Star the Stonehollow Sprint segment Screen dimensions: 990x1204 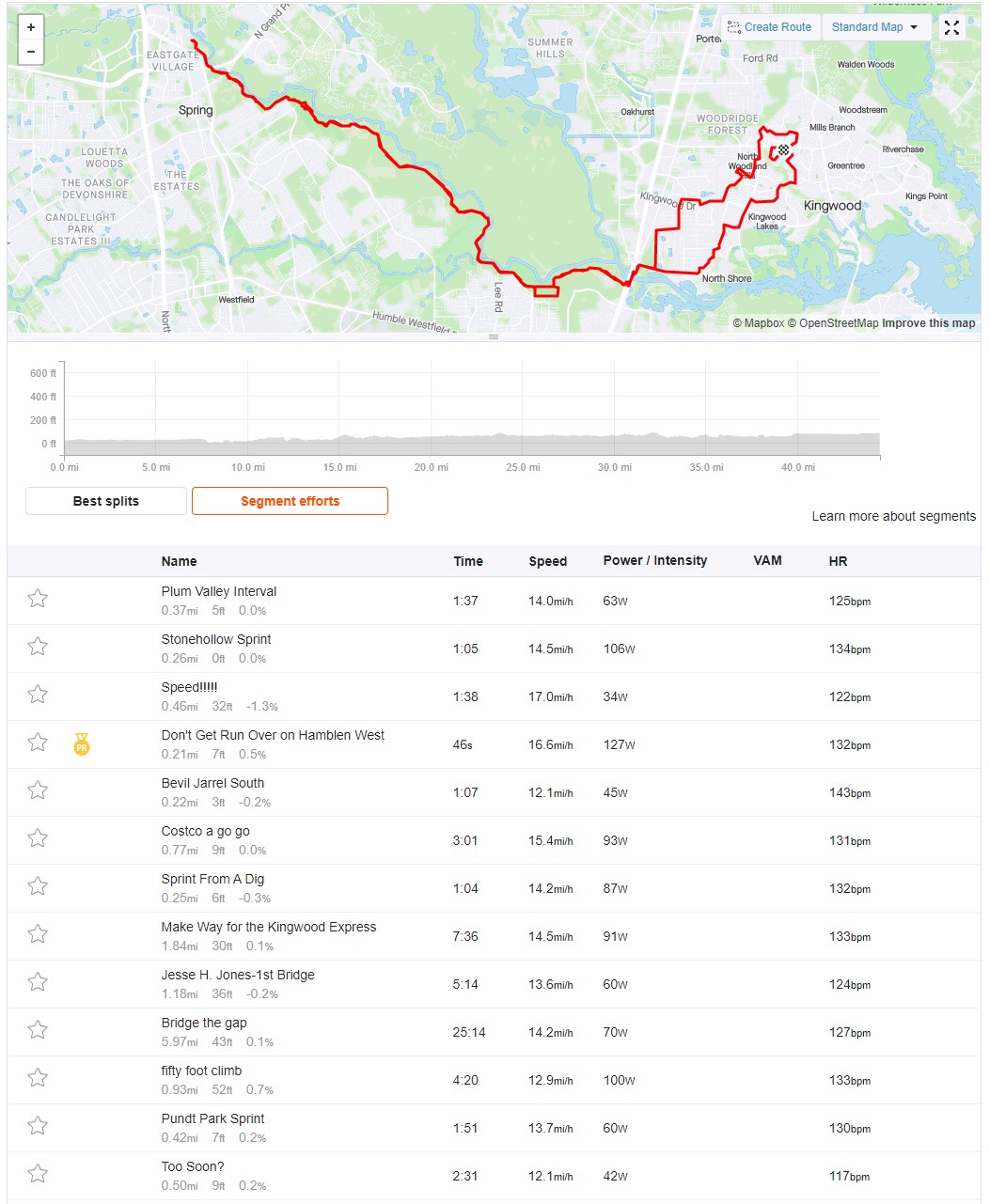tap(38, 647)
